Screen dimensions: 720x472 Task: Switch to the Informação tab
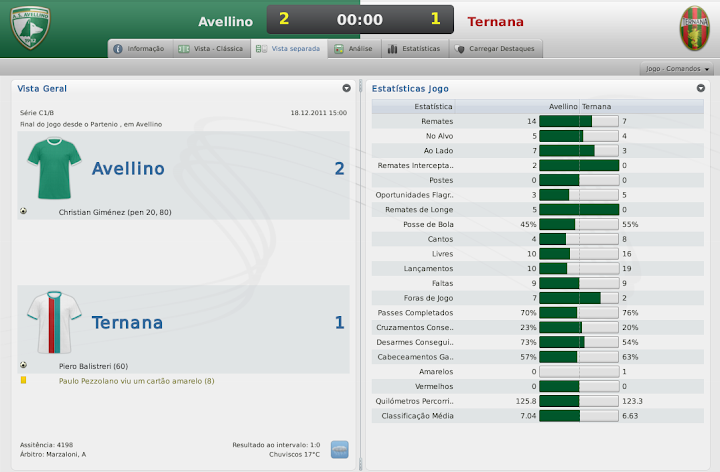(x=138, y=48)
